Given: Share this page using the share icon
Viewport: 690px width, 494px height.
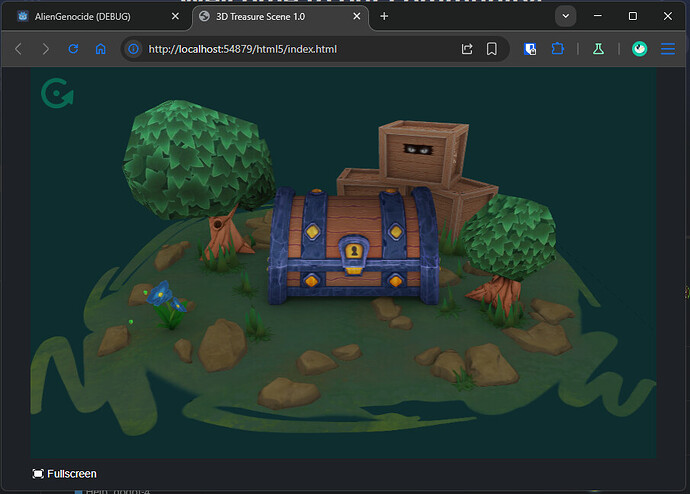Looking at the screenshot, I should tap(467, 49).
